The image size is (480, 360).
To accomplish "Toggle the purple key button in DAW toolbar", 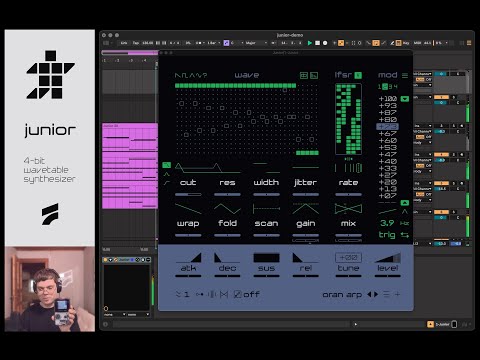I will point(226,43).
